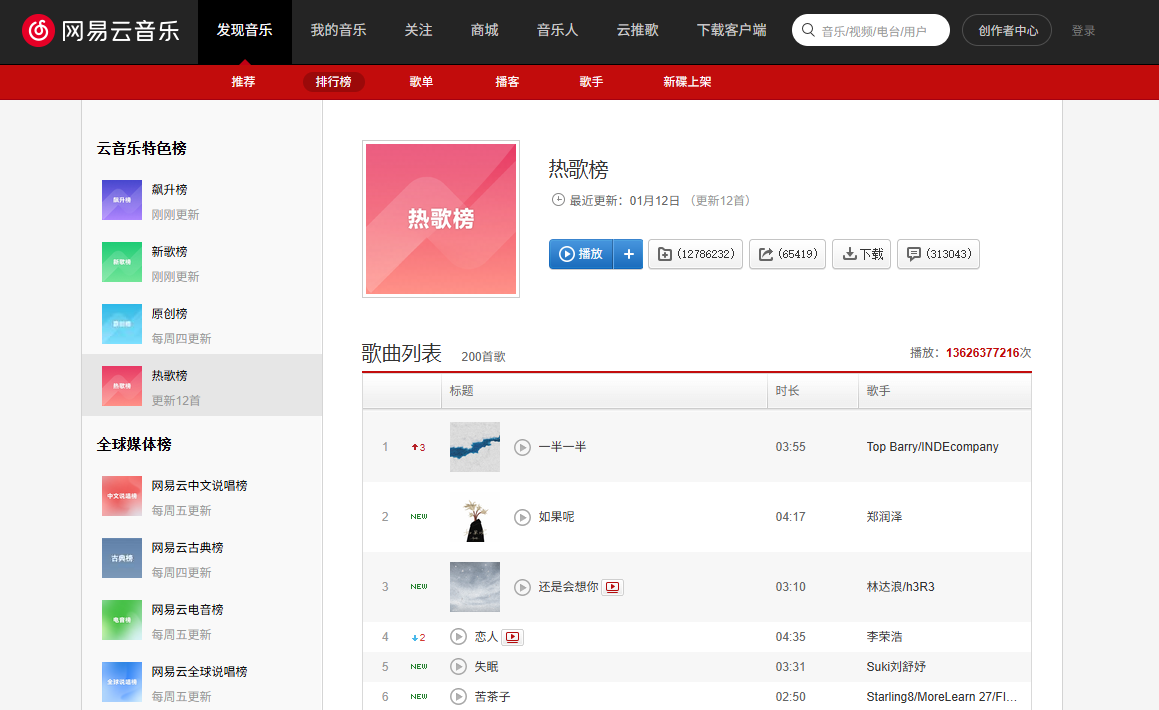This screenshot has width=1159, height=710.
Task: Open artist Top Barry/INDEcompany
Action: [932, 447]
